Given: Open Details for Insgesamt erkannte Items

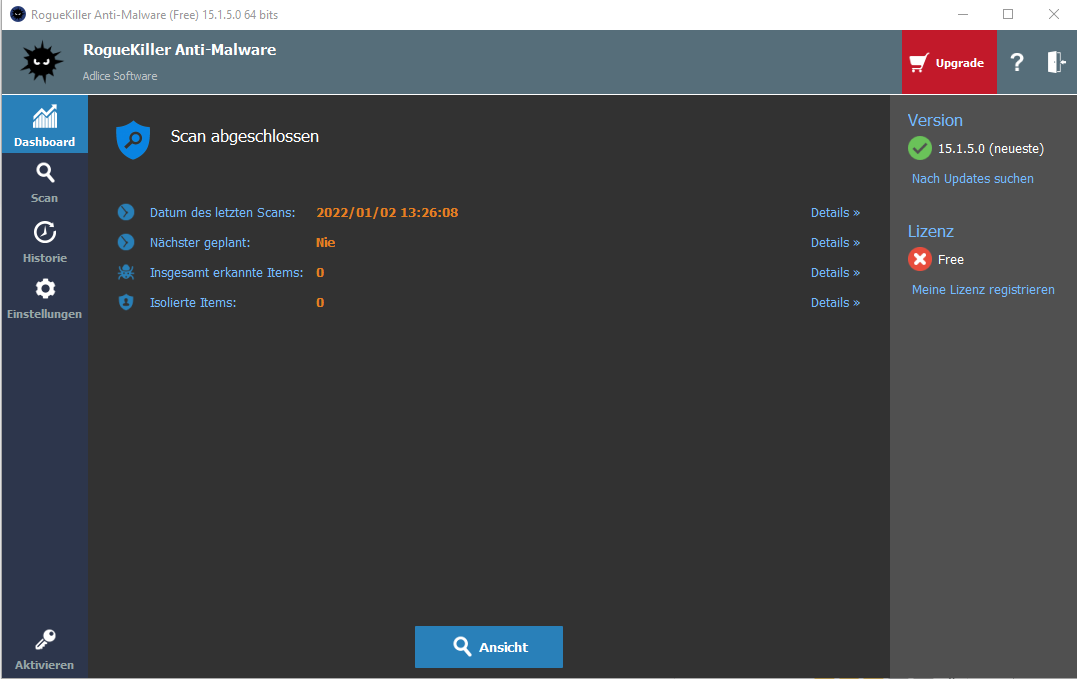Looking at the screenshot, I should pyautogui.click(x=835, y=273).
